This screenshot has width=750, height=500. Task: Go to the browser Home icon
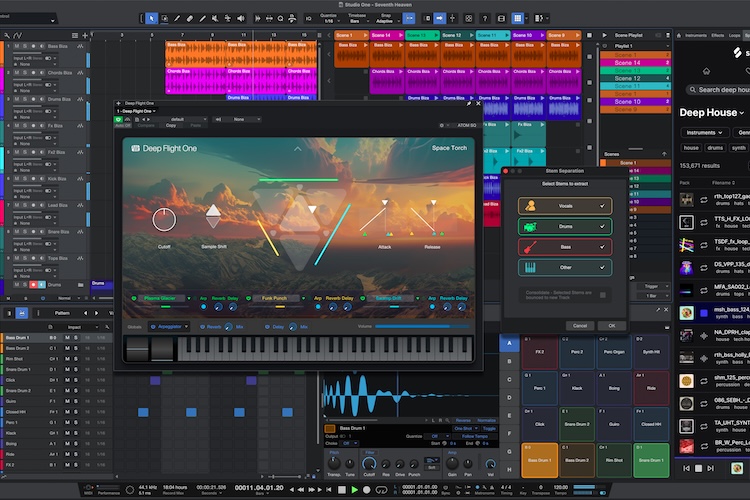[x=706, y=71]
